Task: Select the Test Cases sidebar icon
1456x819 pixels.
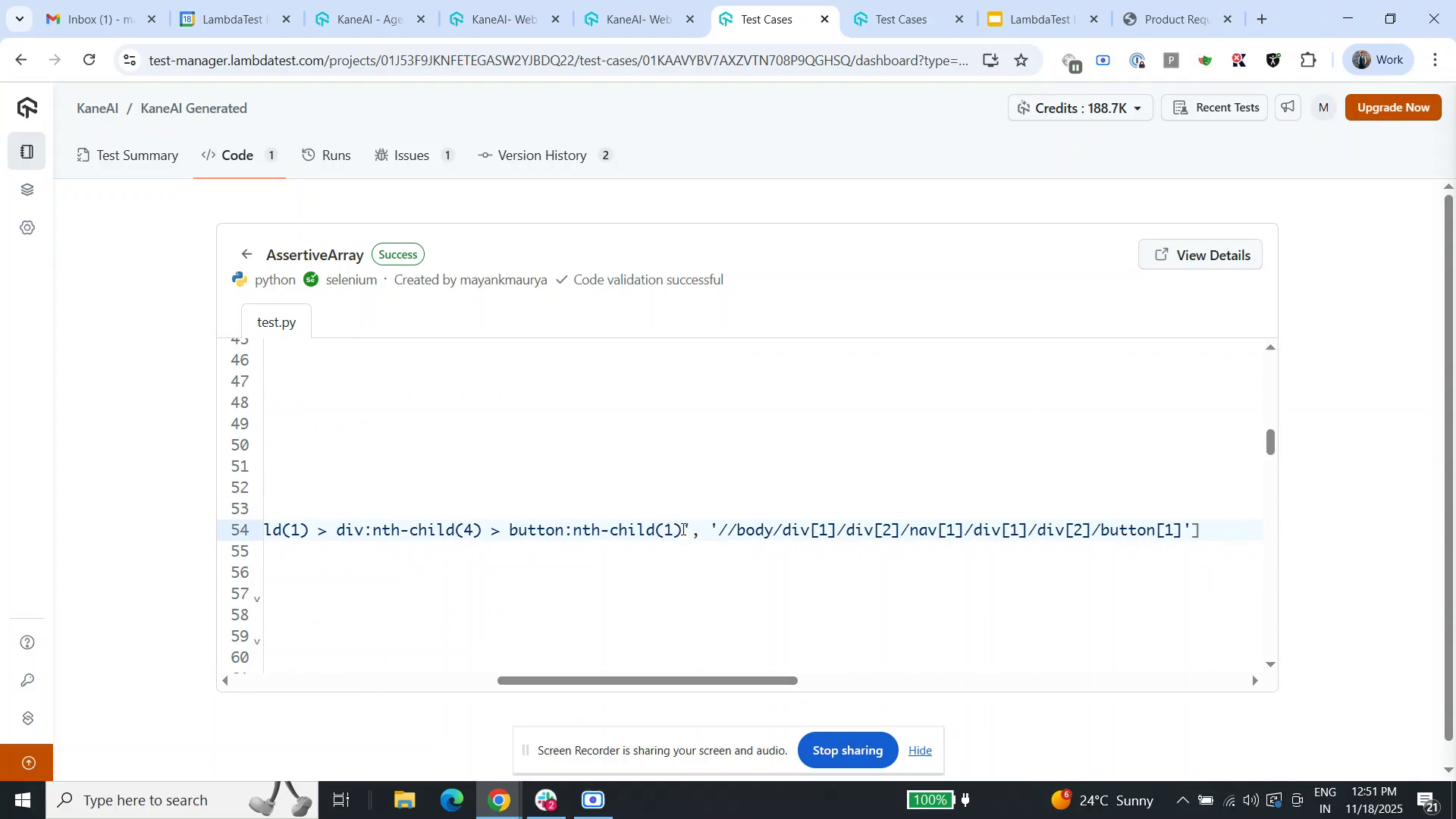Action: pyautogui.click(x=27, y=151)
